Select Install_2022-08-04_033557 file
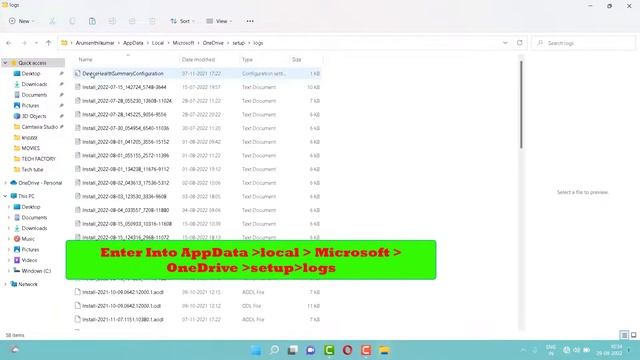 click(x=197, y=210)
